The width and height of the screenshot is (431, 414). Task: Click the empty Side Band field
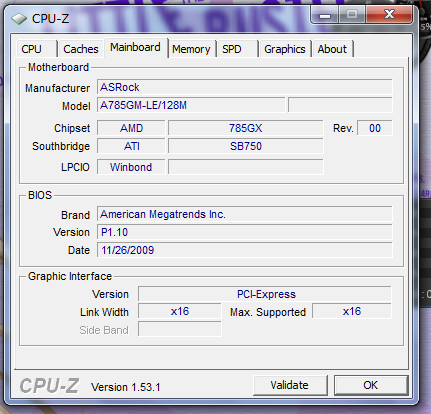[180, 330]
